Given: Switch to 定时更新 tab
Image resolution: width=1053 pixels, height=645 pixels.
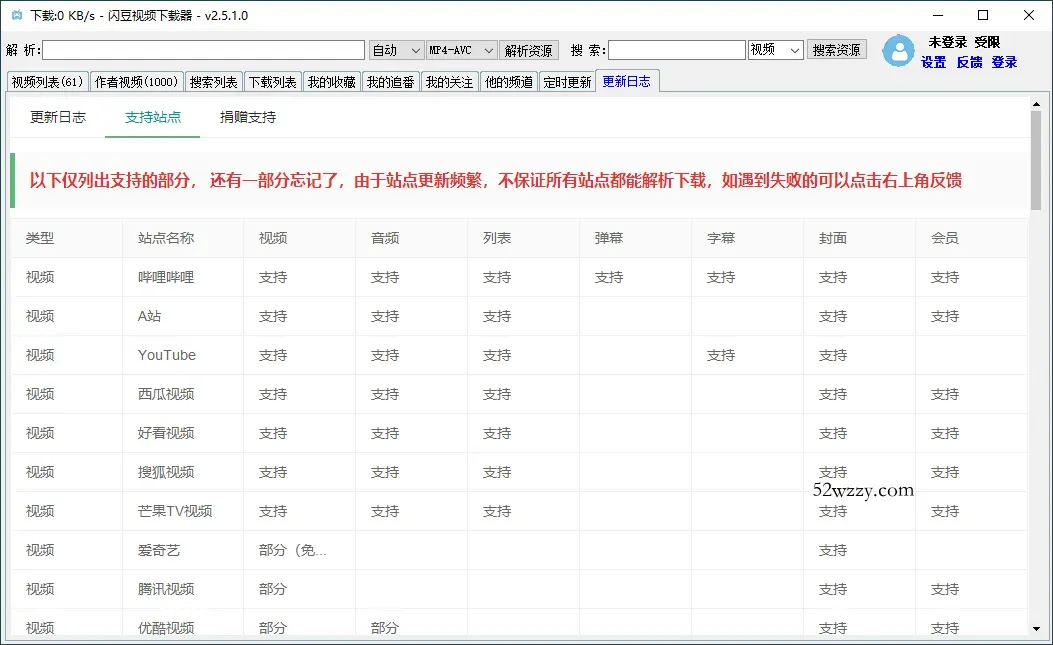Looking at the screenshot, I should click(567, 82).
